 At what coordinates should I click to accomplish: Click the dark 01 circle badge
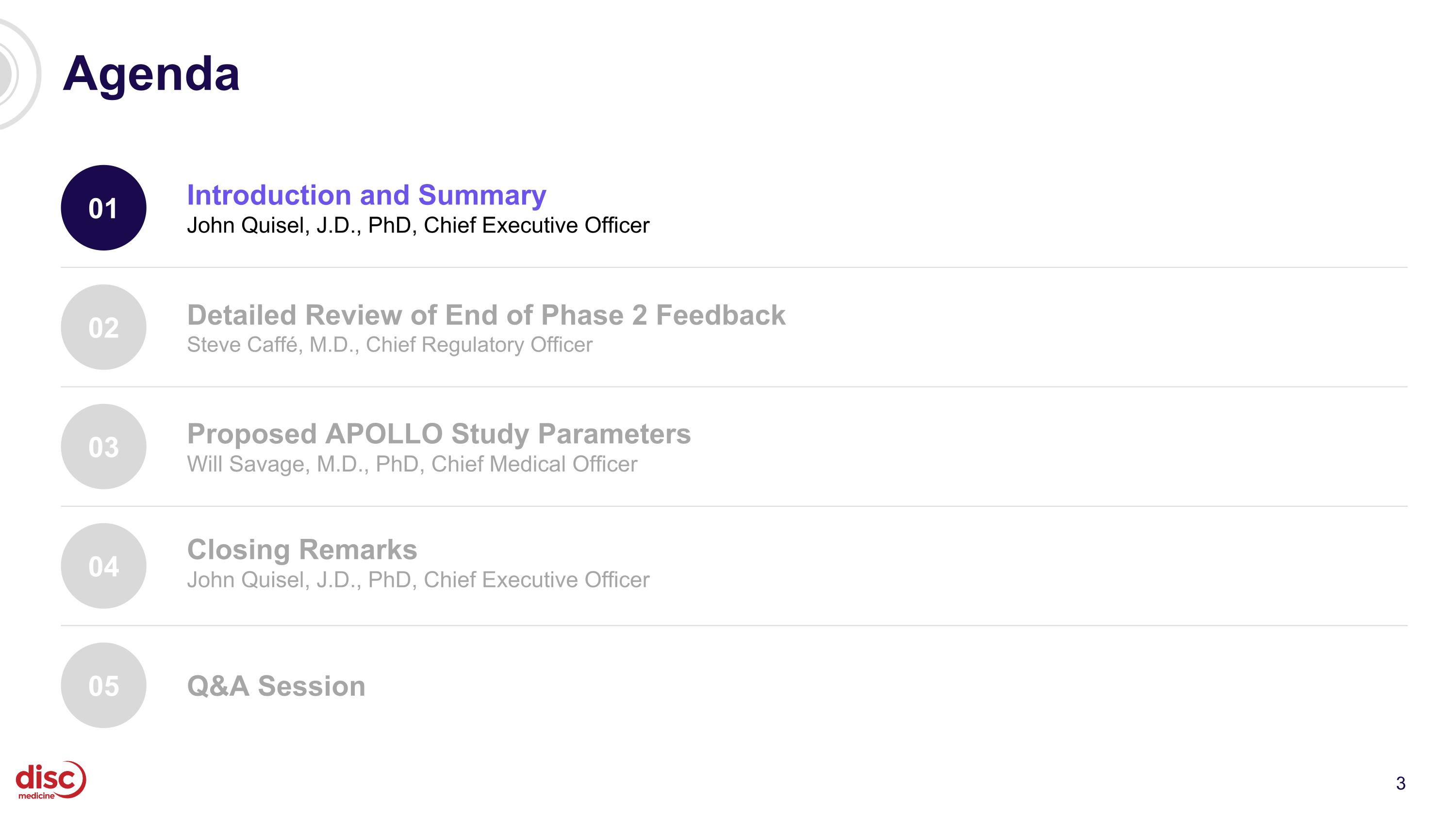(x=103, y=208)
